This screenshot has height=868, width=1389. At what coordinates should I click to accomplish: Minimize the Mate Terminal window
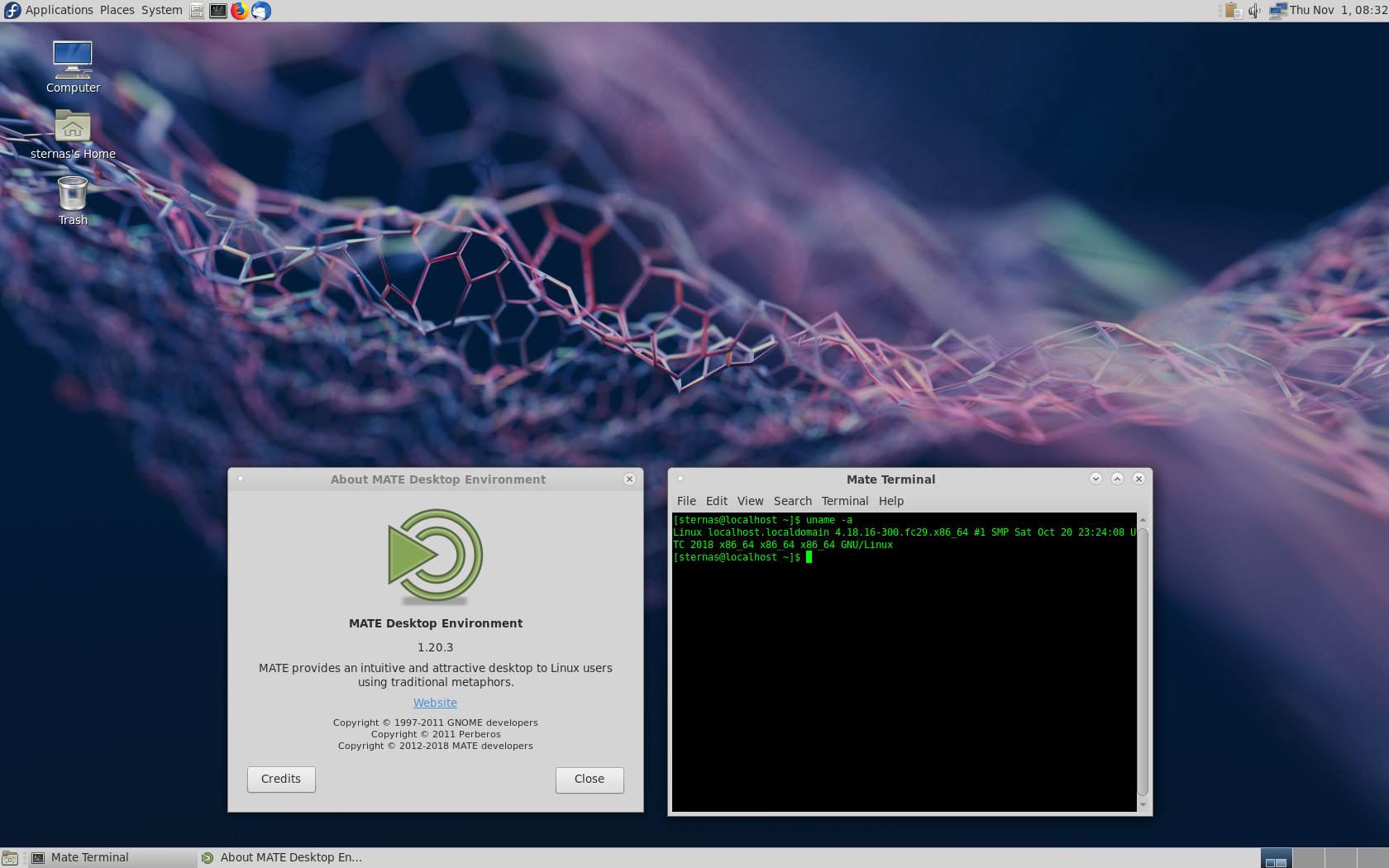(x=1095, y=479)
